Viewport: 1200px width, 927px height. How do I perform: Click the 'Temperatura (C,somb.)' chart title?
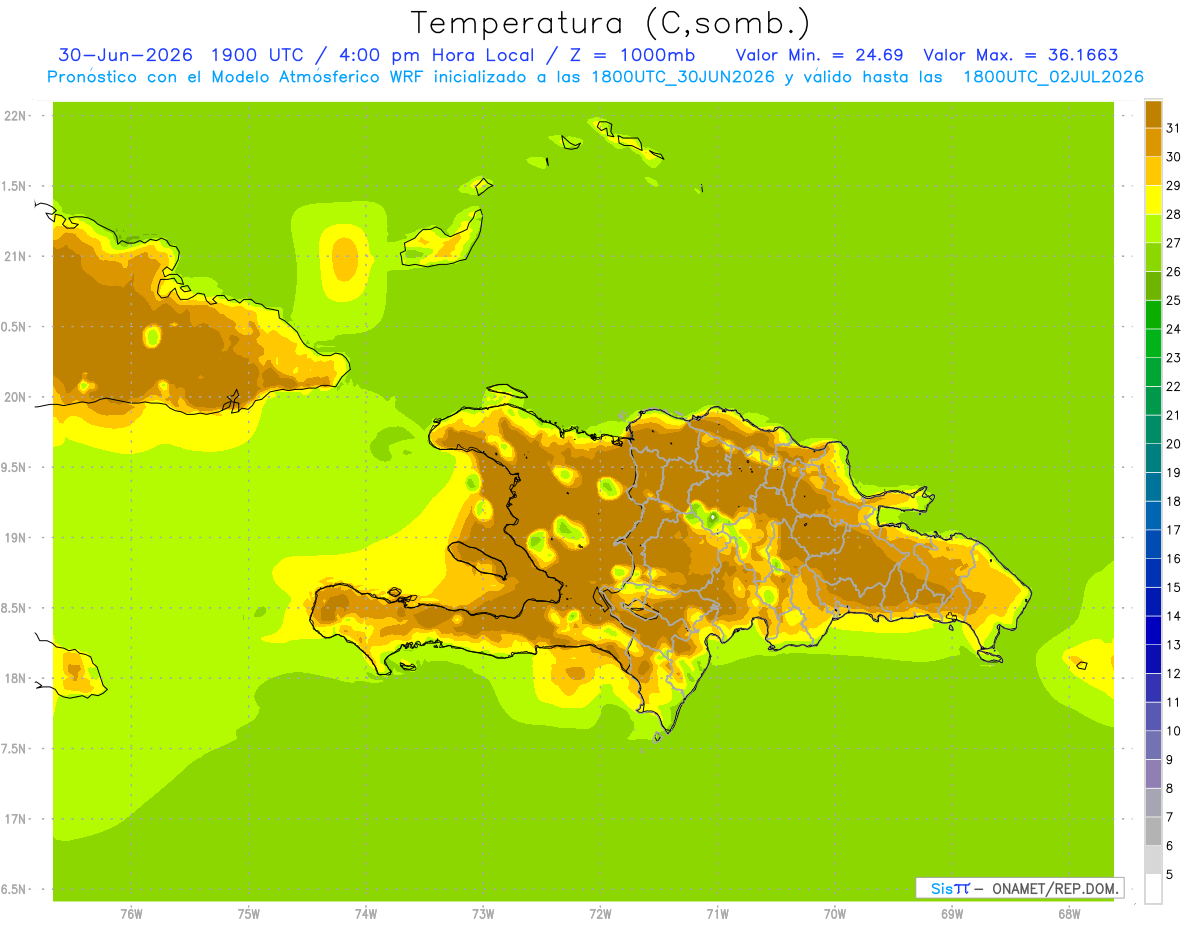click(611, 22)
